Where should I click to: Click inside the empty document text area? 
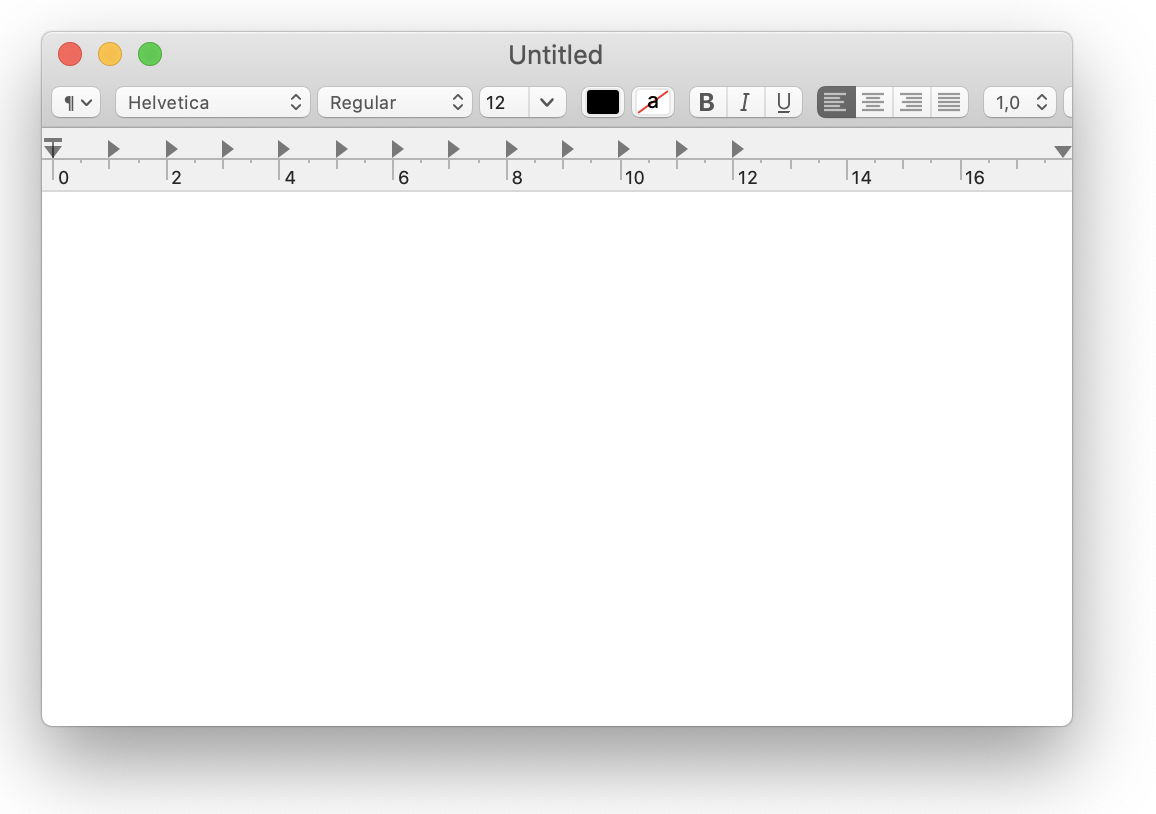point(557,459)
